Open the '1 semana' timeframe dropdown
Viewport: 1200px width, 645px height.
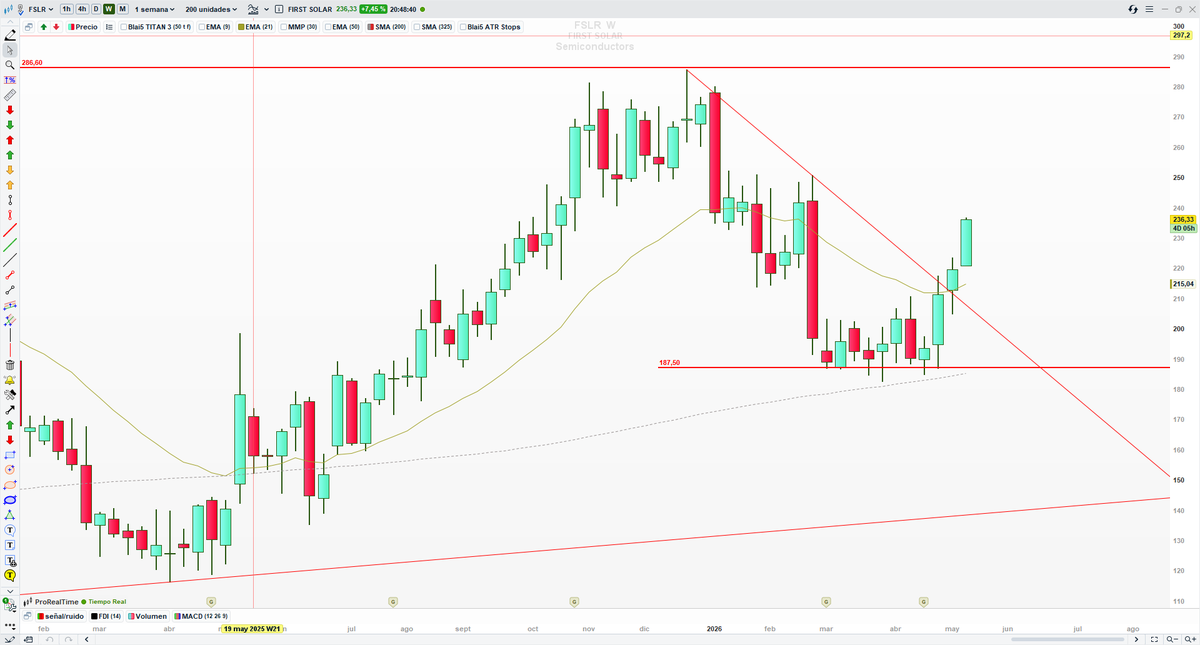coord(154,9)
